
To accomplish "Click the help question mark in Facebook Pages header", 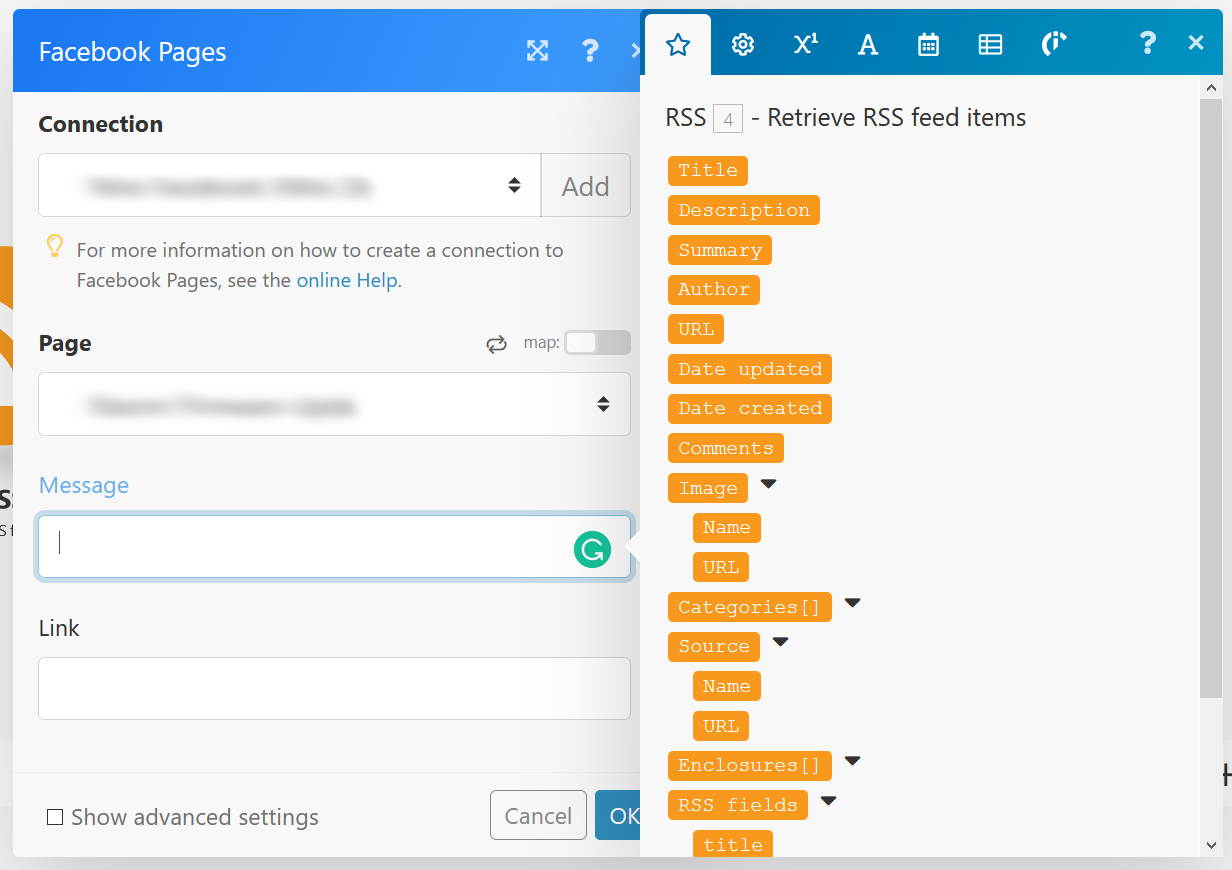I will (590, 51).
